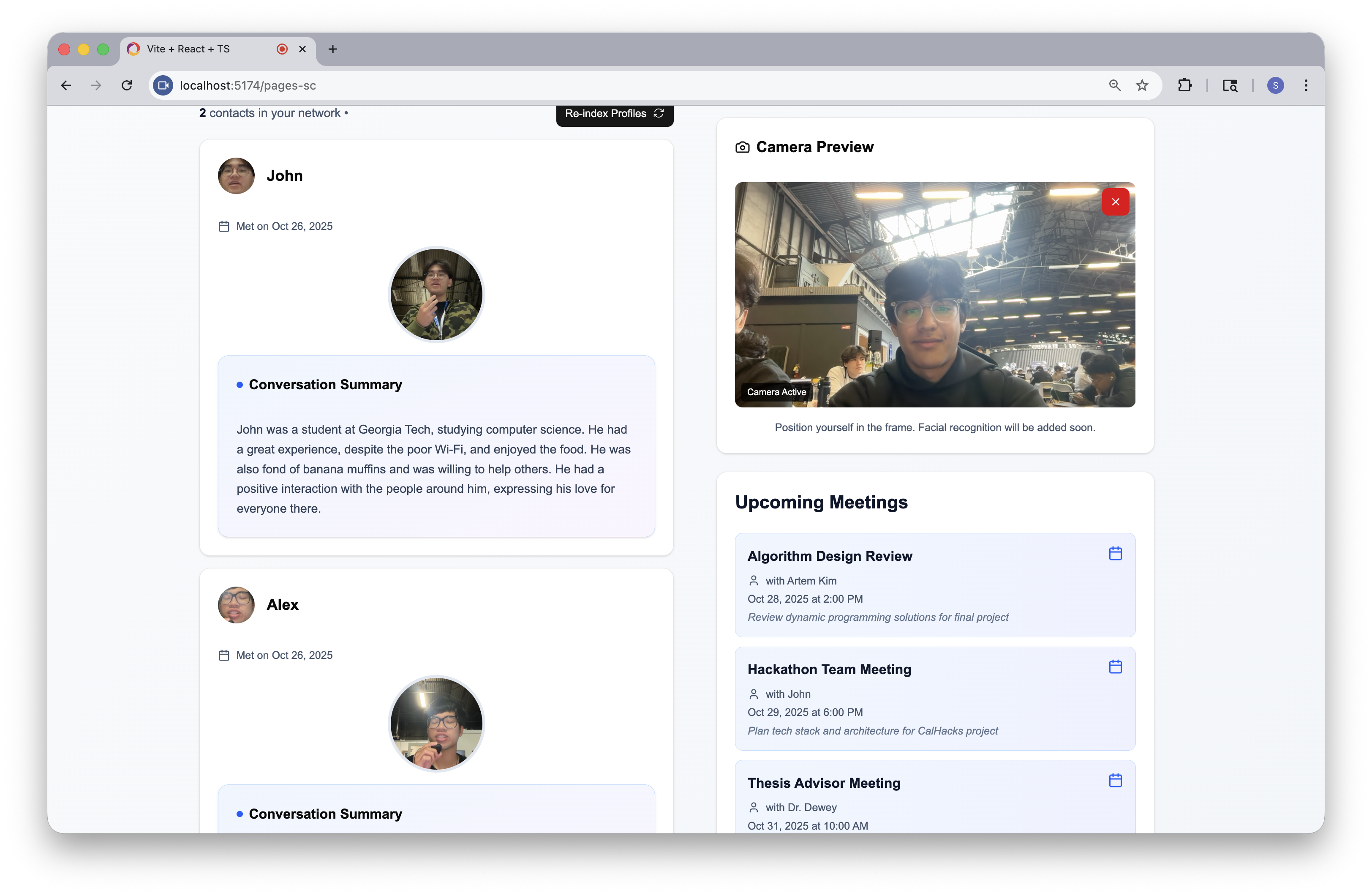Click calendar icon on Hackathon Team Meeting

(1115, 667)
